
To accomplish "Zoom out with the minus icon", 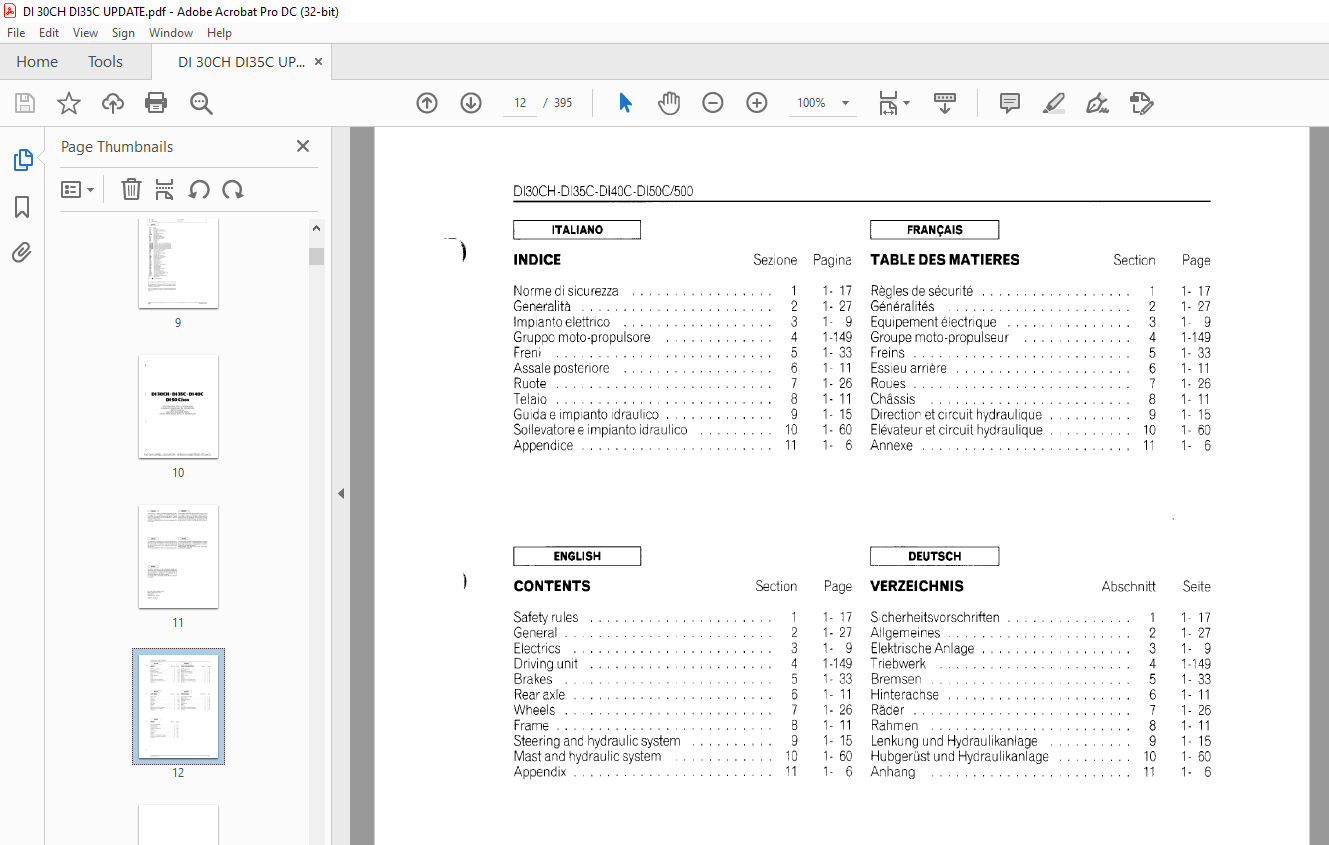I will pyautogui.click(x=713, y=103).
